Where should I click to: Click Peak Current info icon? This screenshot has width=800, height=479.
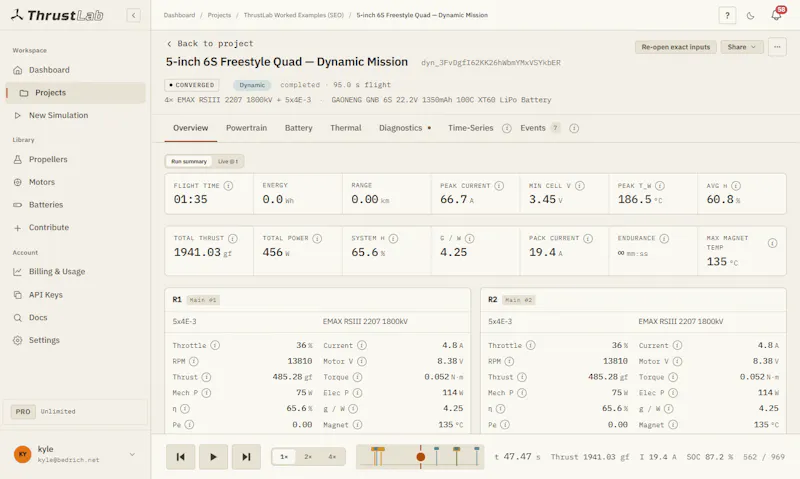coord(499,186)
